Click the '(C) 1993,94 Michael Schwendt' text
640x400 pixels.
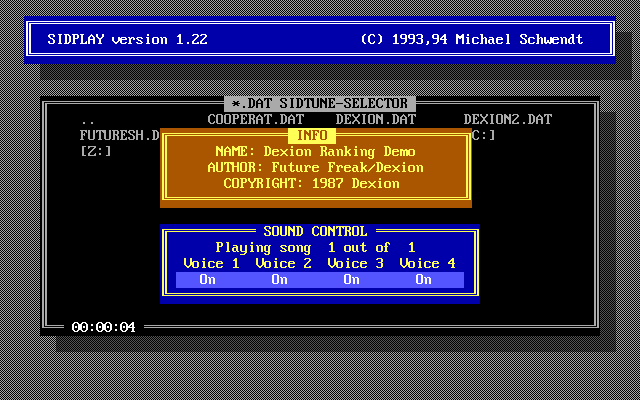[x=472, y=39]
